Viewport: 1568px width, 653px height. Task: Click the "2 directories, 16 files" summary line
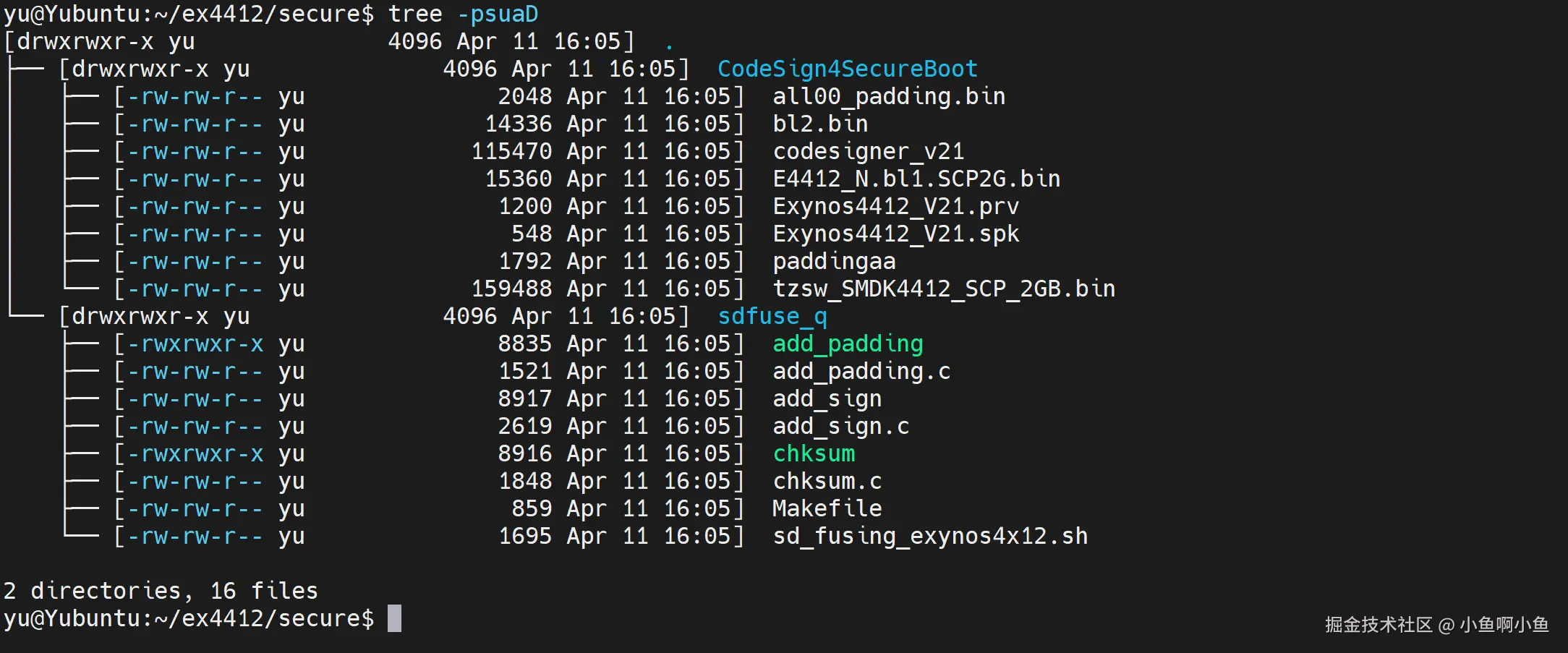[161, 592]
